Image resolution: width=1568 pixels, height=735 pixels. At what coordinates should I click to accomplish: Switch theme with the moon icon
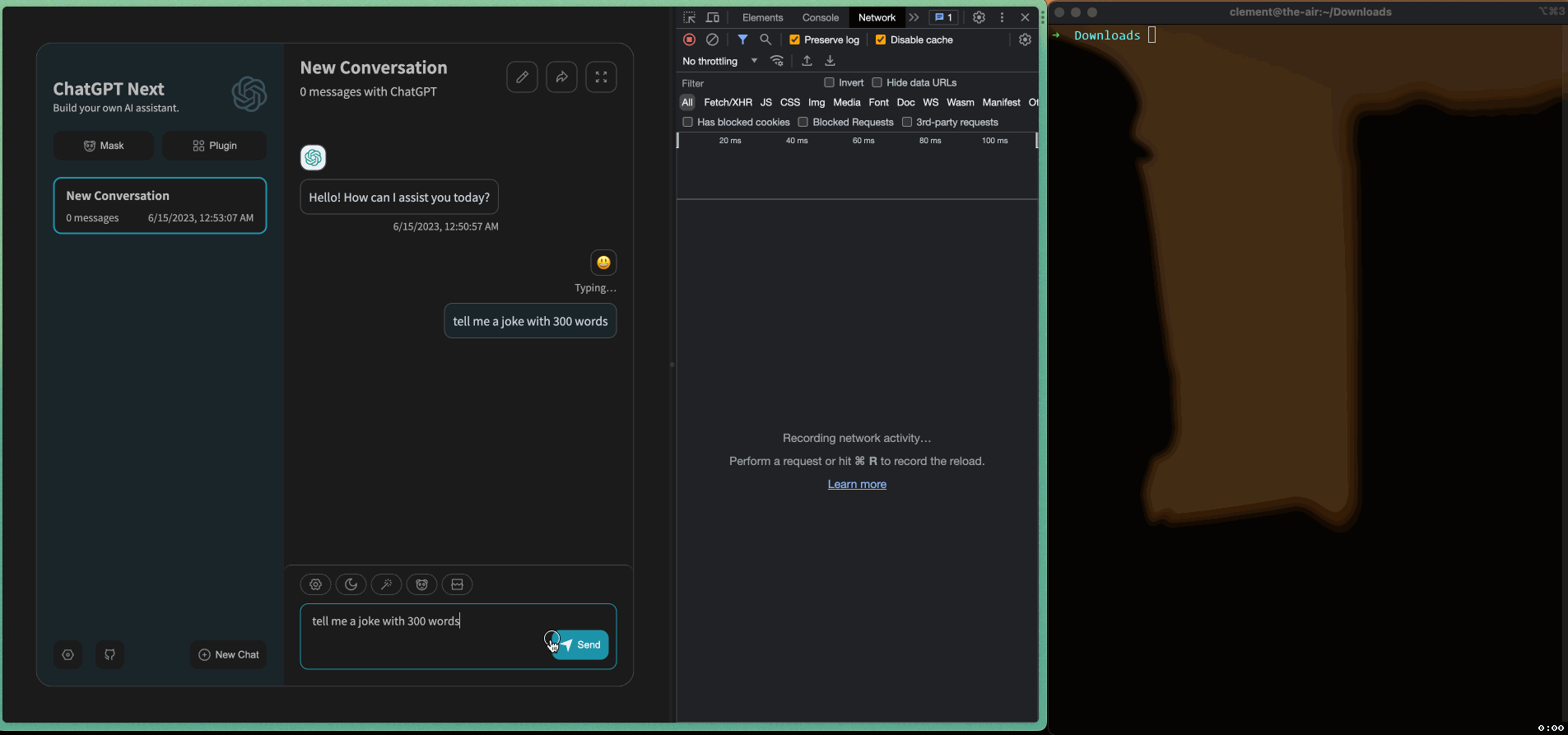click(351, 584)
